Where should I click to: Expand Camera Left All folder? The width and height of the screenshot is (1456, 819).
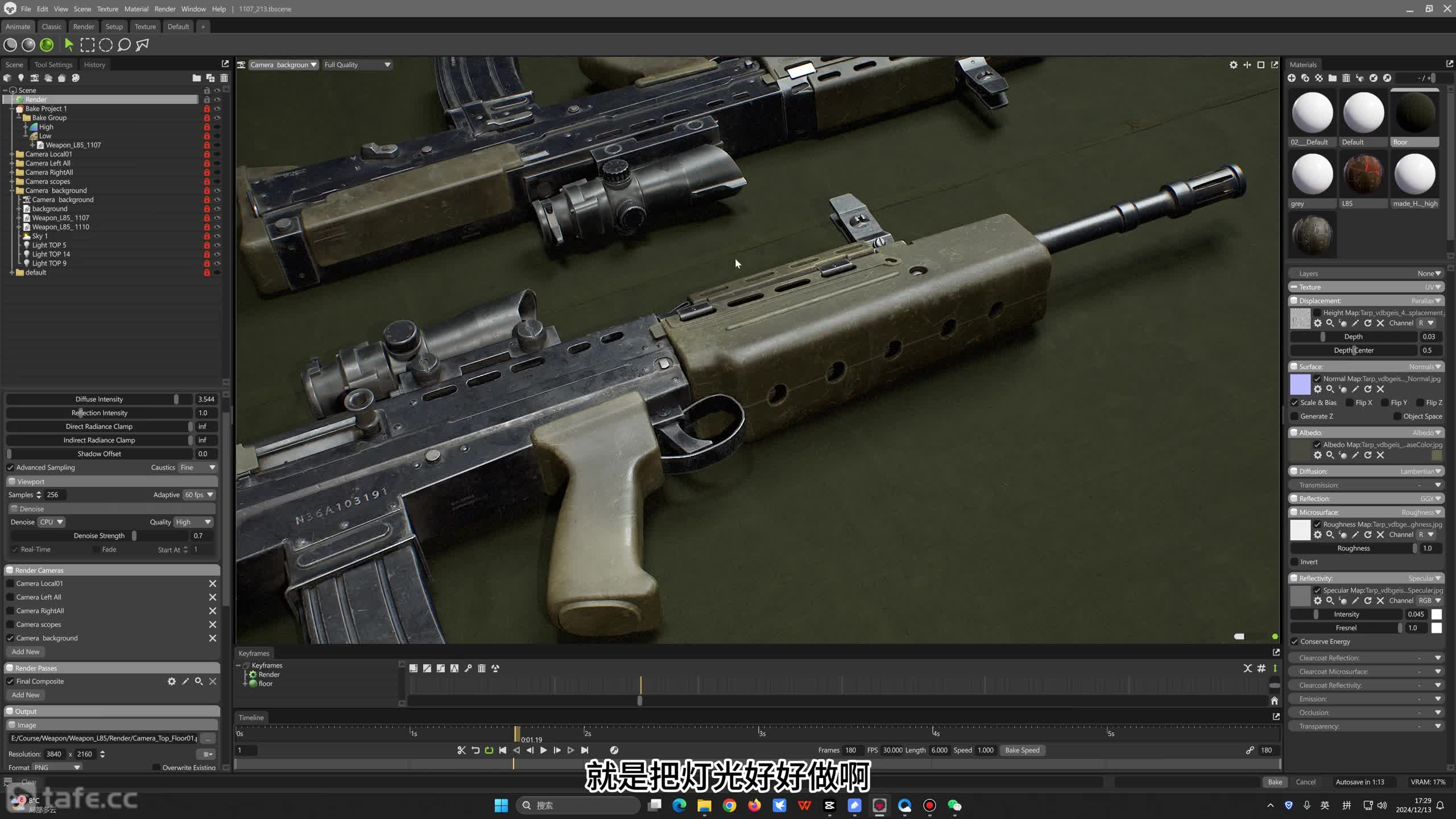12,163
